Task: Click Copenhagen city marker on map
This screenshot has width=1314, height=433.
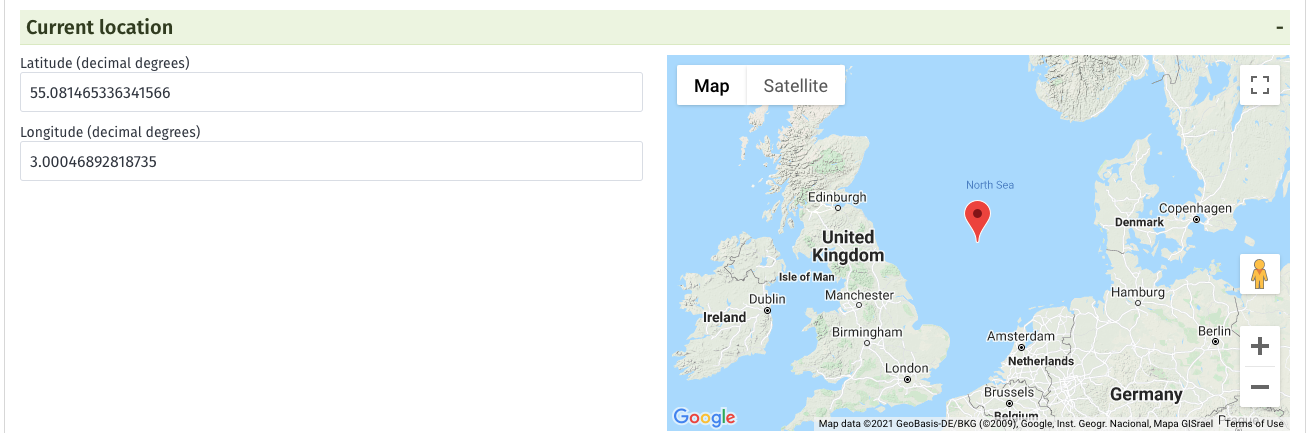Action: (x=1196, y=219)
